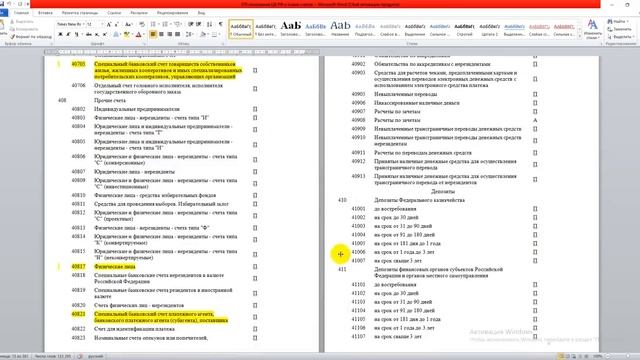Click the horizontal ruler above the page
The height and width of the screenshot is (360, 640).
[182, 52]
